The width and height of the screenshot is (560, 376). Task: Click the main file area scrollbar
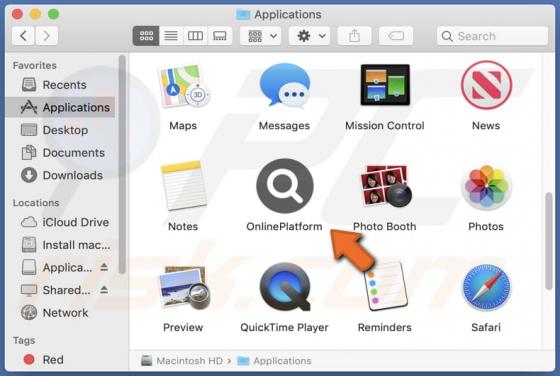pos(549,241)
